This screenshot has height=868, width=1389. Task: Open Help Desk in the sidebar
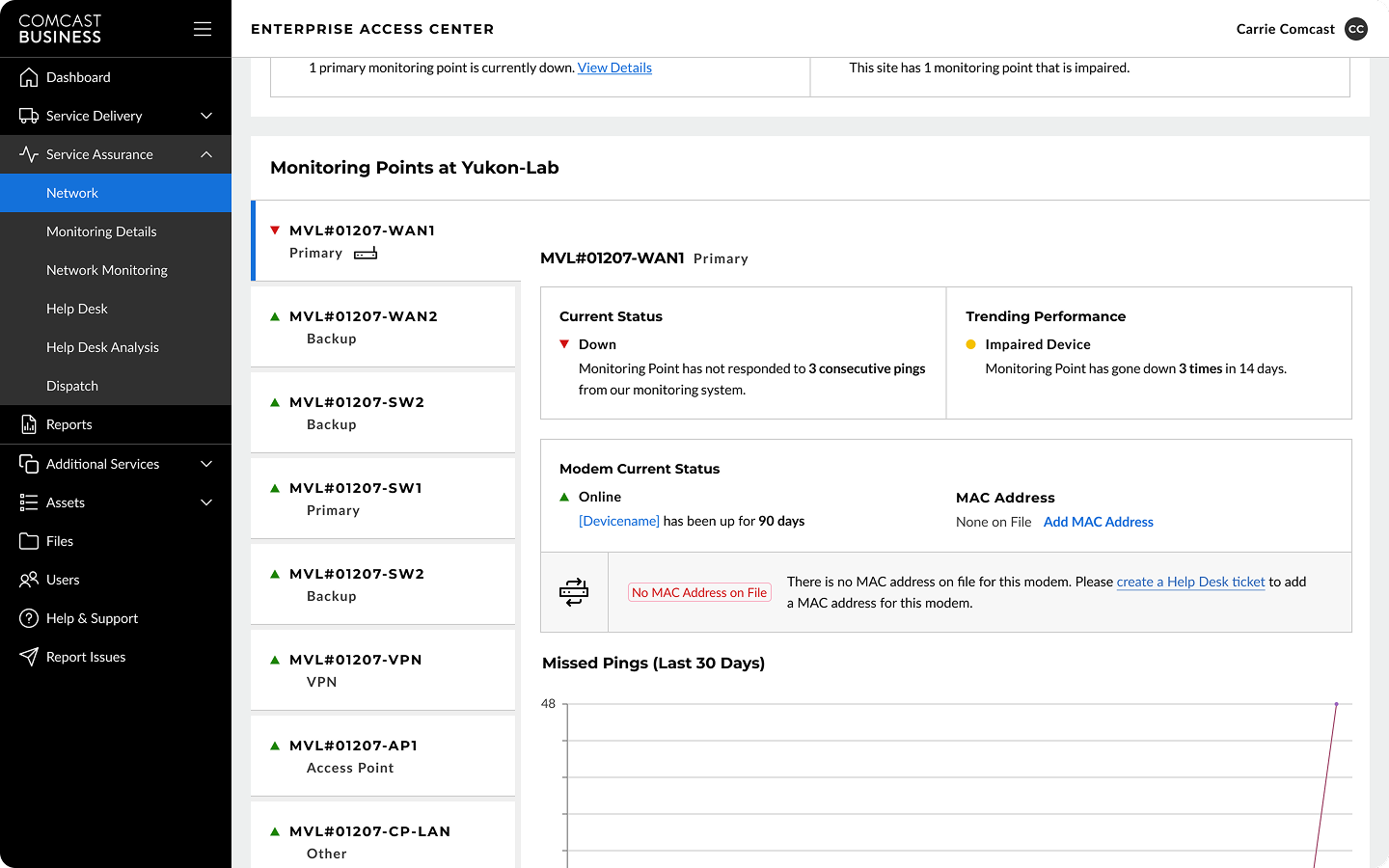tap(116, 309)
